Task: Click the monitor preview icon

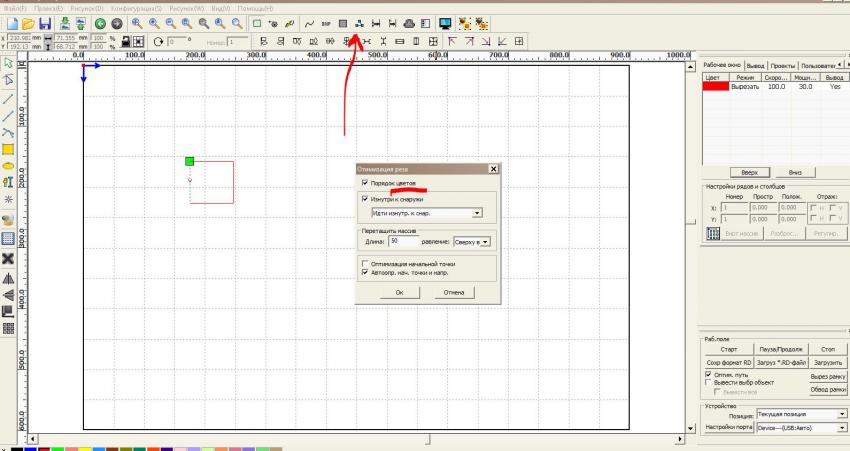Action: (445, 22)
